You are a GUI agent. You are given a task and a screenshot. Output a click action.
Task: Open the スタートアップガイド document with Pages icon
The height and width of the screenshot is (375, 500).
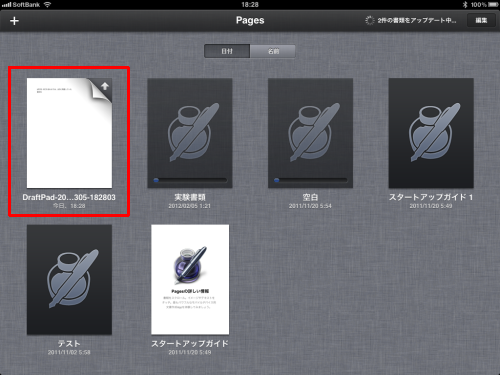190,279
